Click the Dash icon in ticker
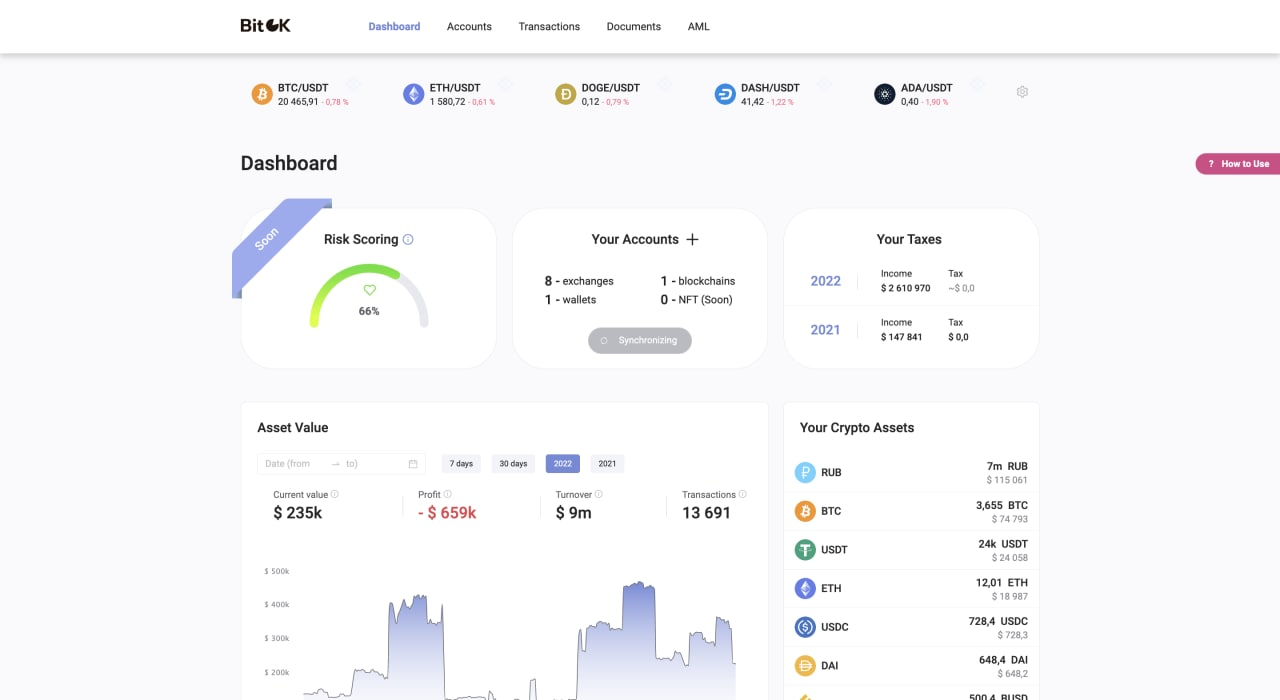The image size is (1280, 700). (725, 94)
